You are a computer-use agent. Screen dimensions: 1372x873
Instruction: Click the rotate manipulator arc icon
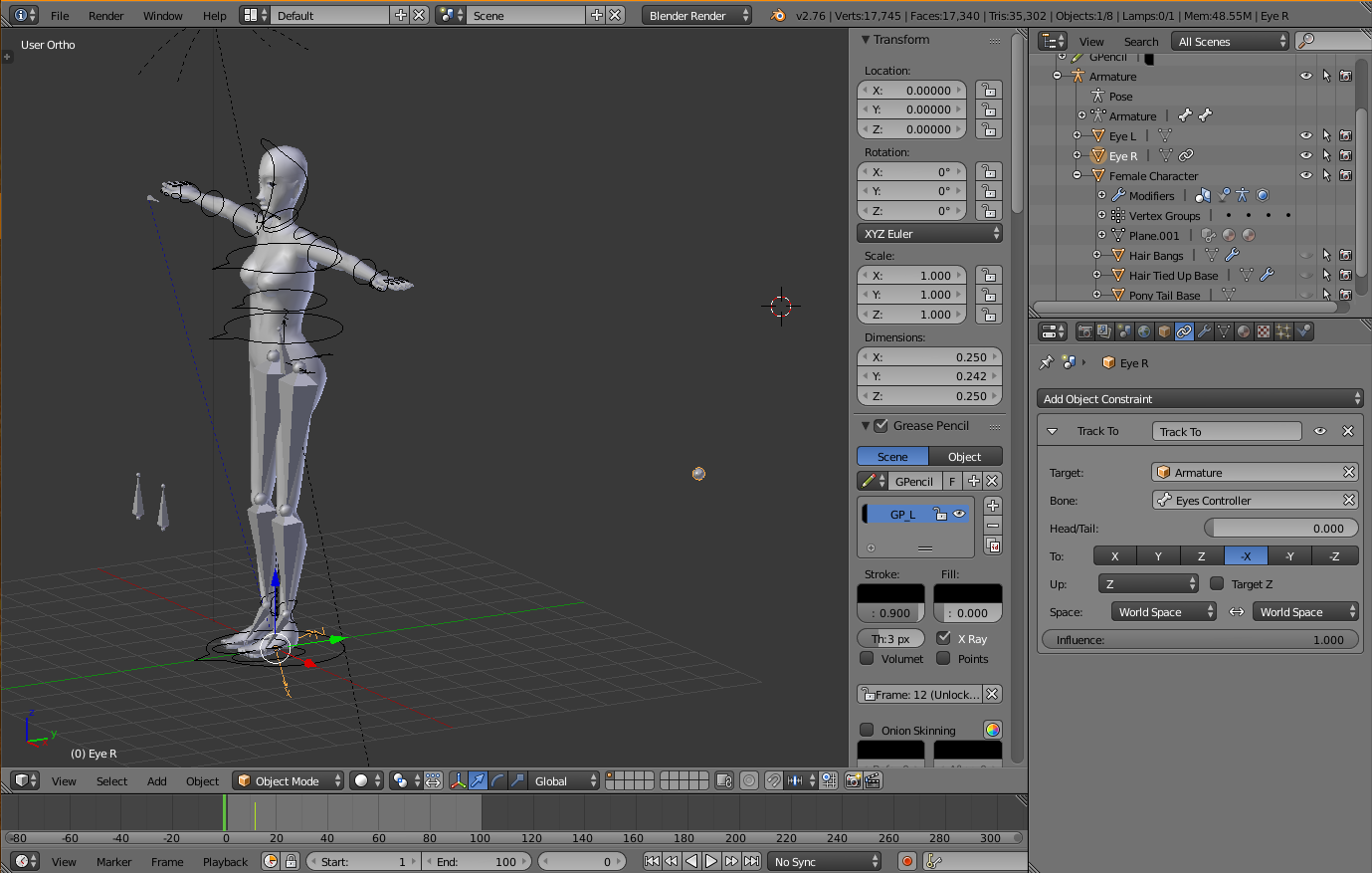(x=497, y=781)
